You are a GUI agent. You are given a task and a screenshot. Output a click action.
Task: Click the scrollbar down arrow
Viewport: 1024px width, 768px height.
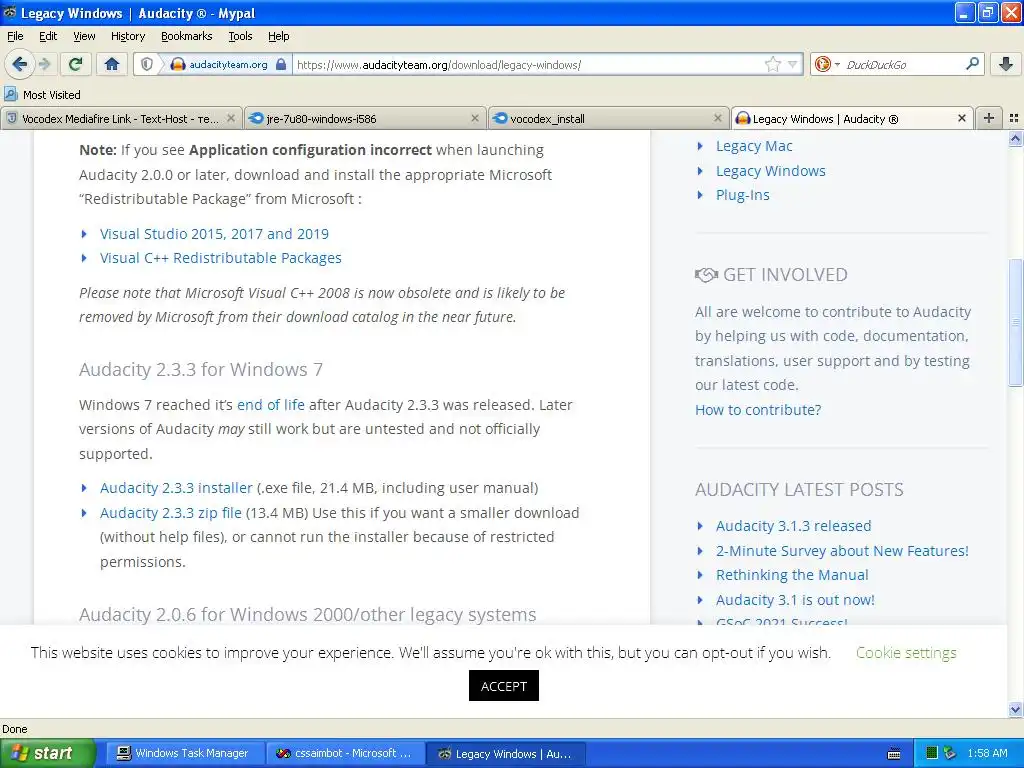(x=1016, y=709)
